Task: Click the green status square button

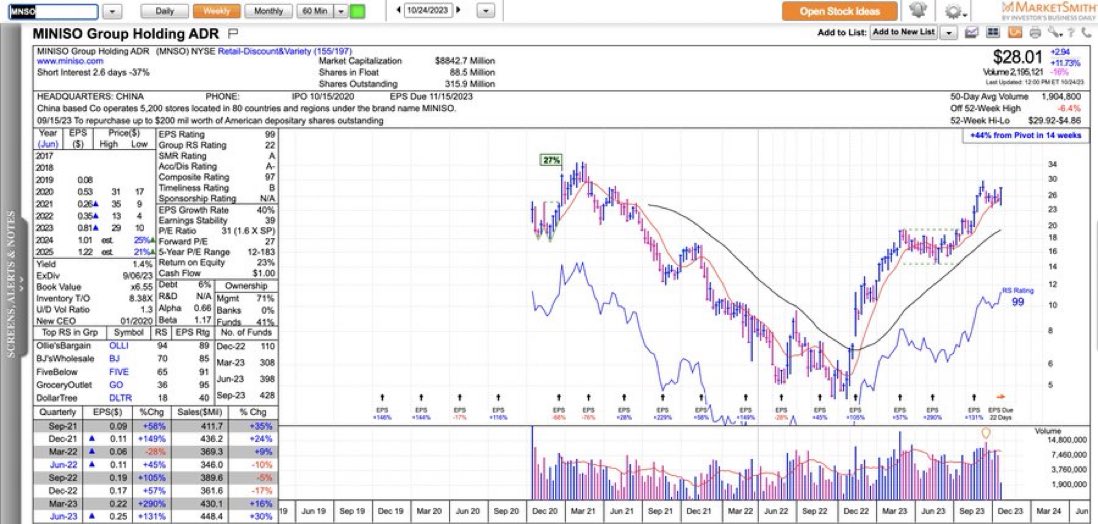Action: (x=357, y=11)
